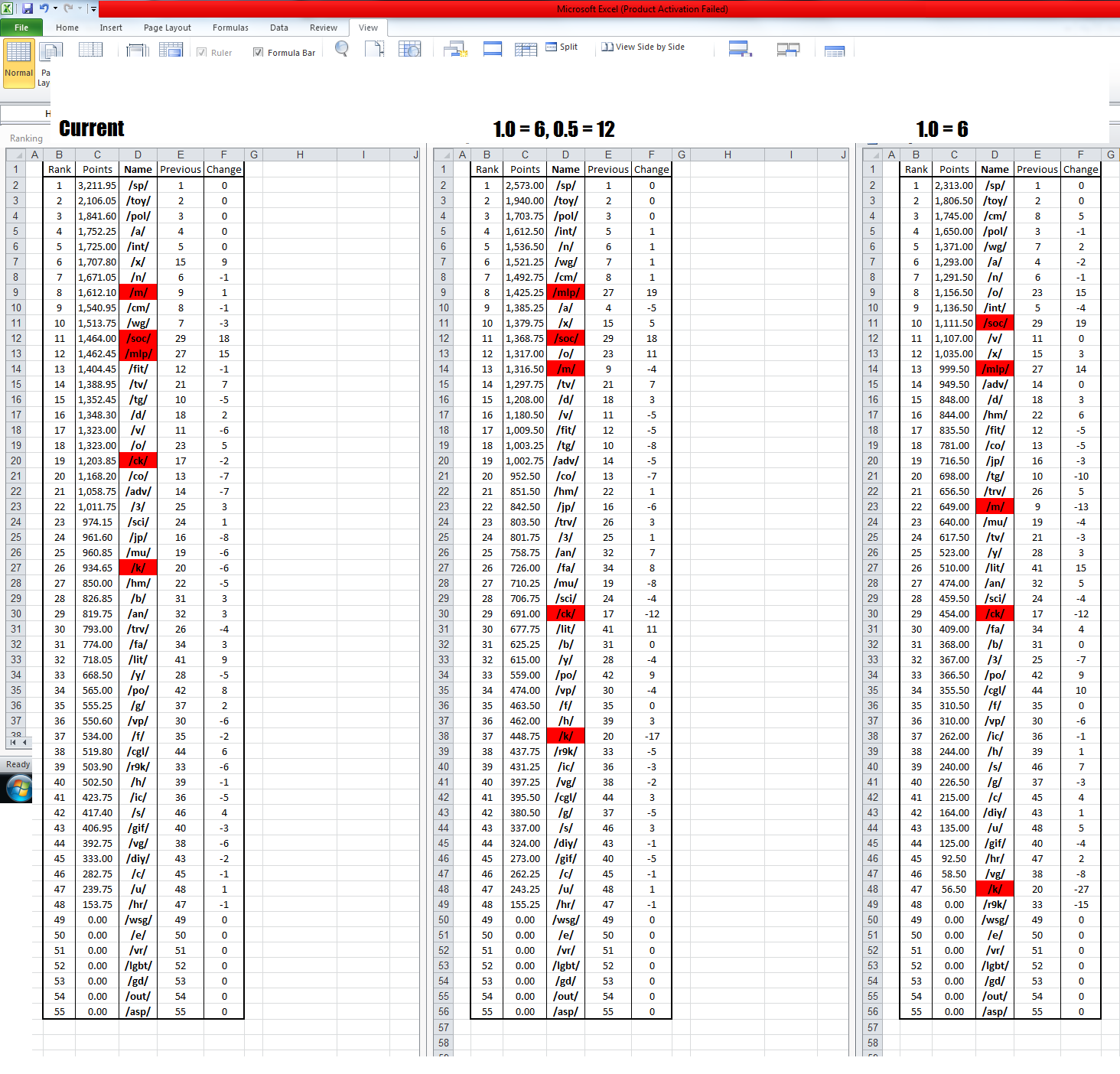Open the File tab

pyautogui.click(x=21, y=28)
